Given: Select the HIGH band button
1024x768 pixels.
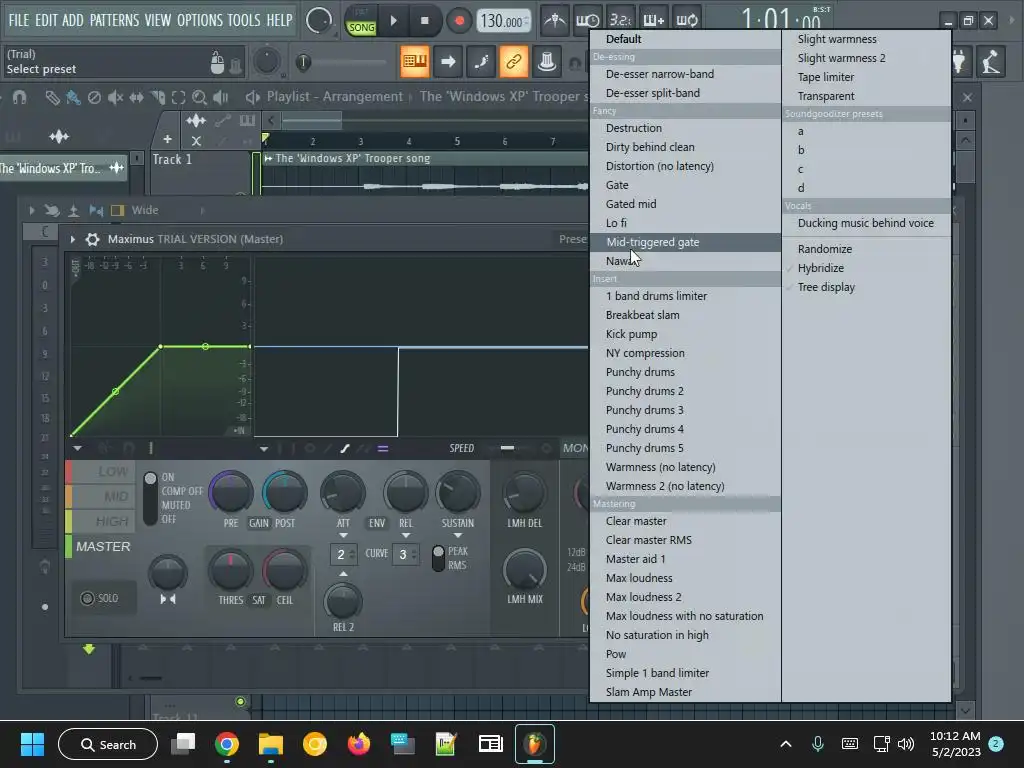Looking at the screenshot, I should (102, 521).
